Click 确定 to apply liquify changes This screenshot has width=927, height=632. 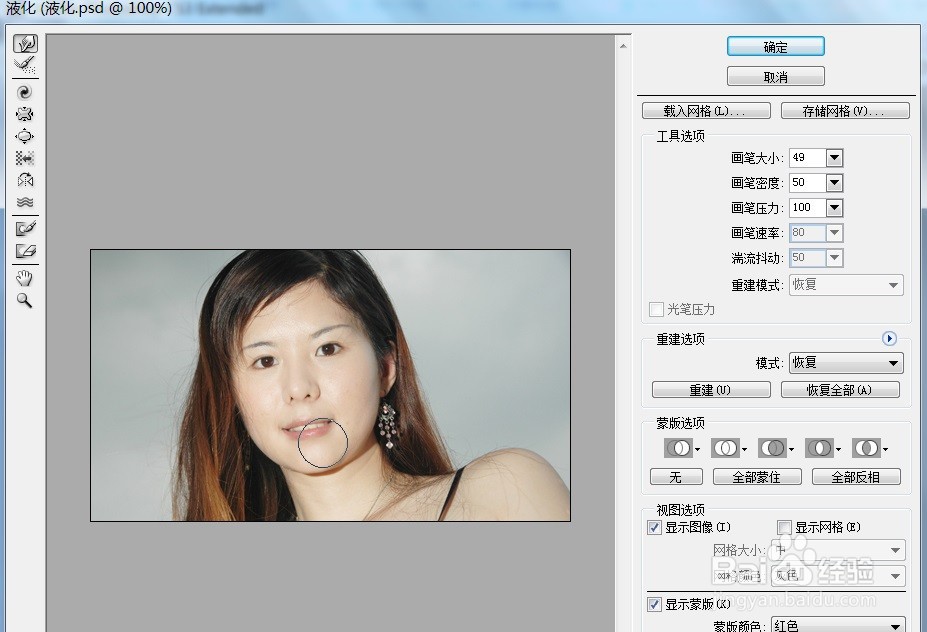pos(775,46)
